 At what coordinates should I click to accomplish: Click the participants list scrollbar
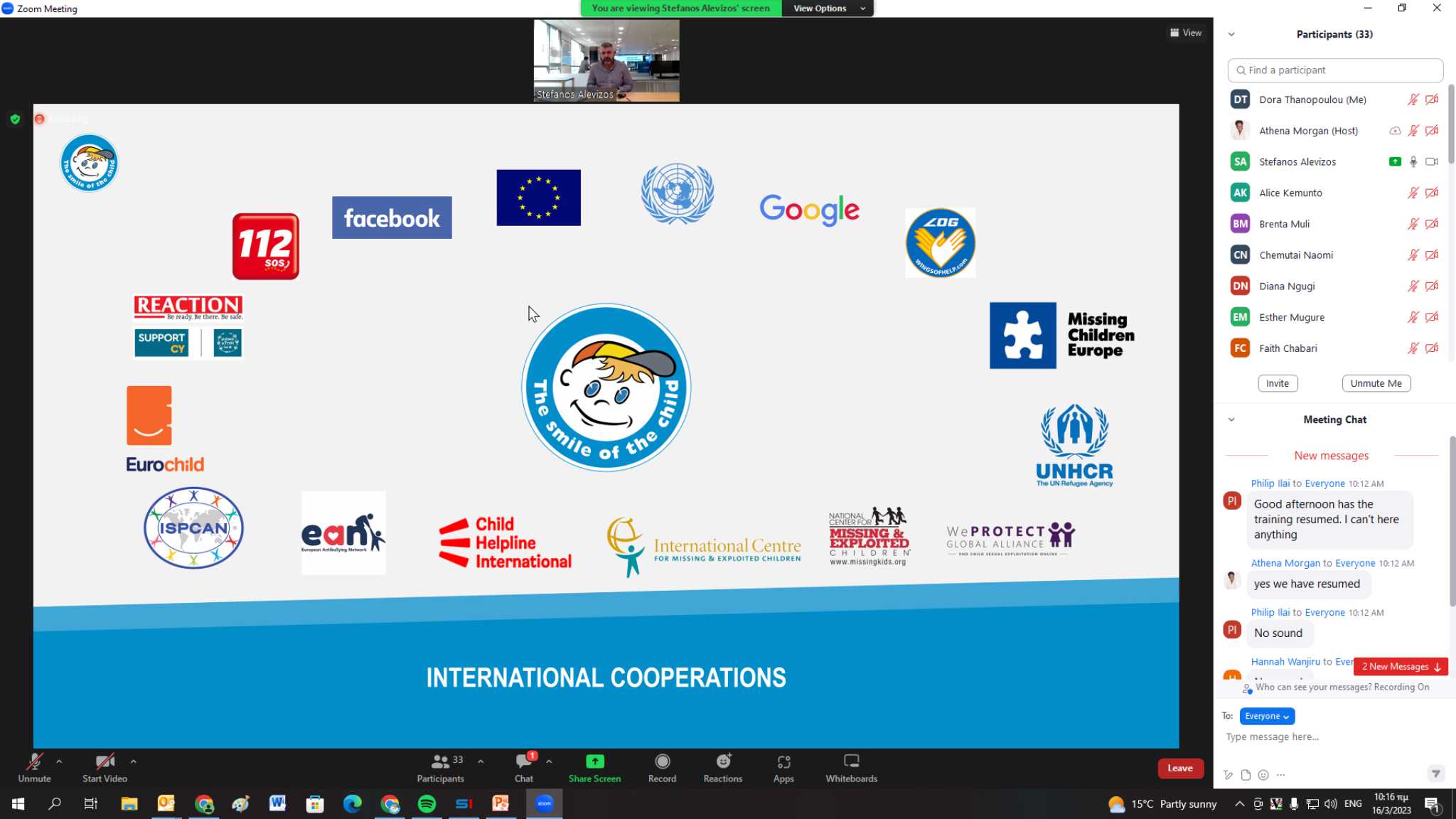(1451, 124)
